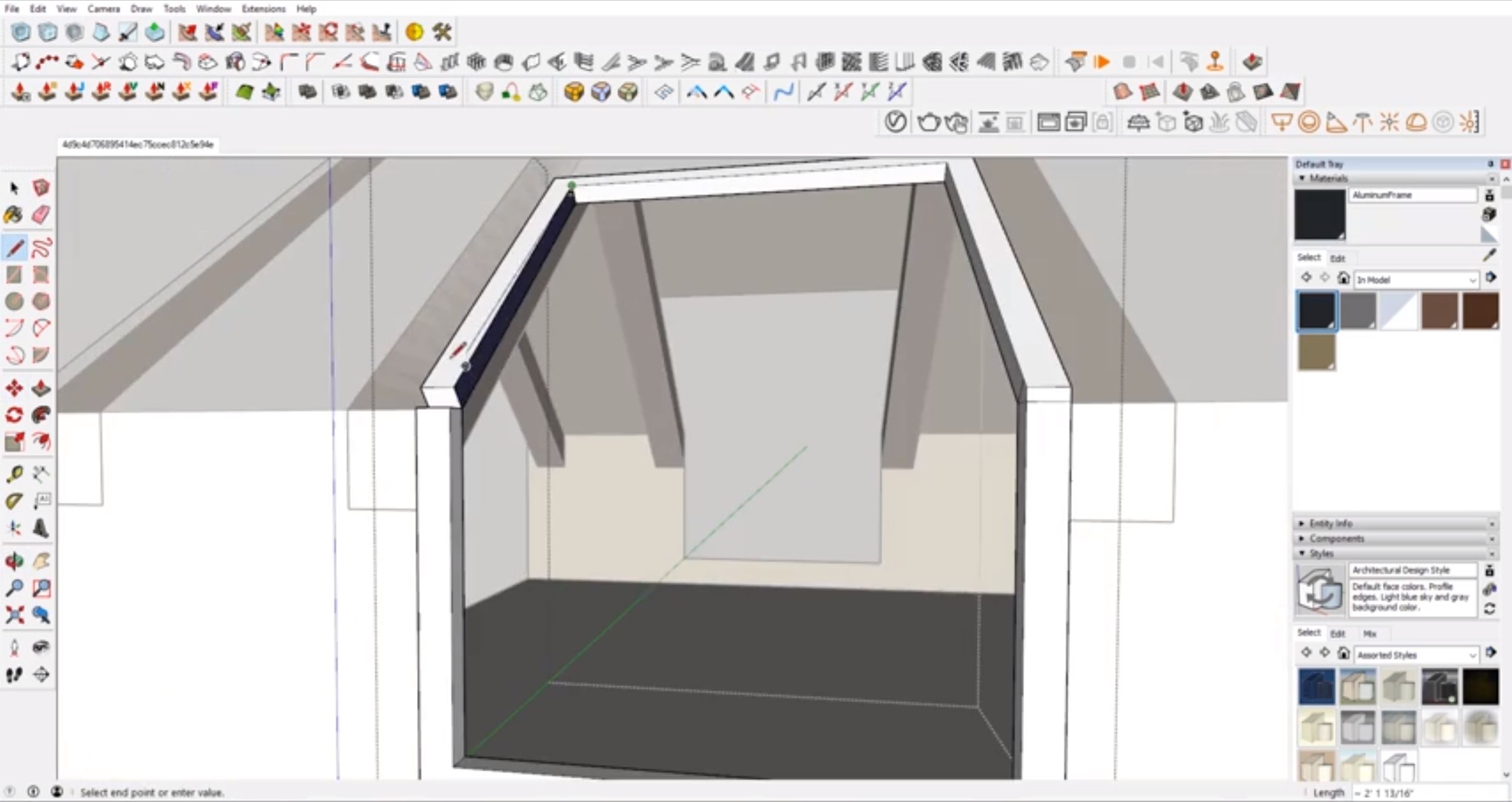This screenshot has width=1512, height=802.
Task: Insert a V-Ray infinite plane
Action: pos(1138,123)
